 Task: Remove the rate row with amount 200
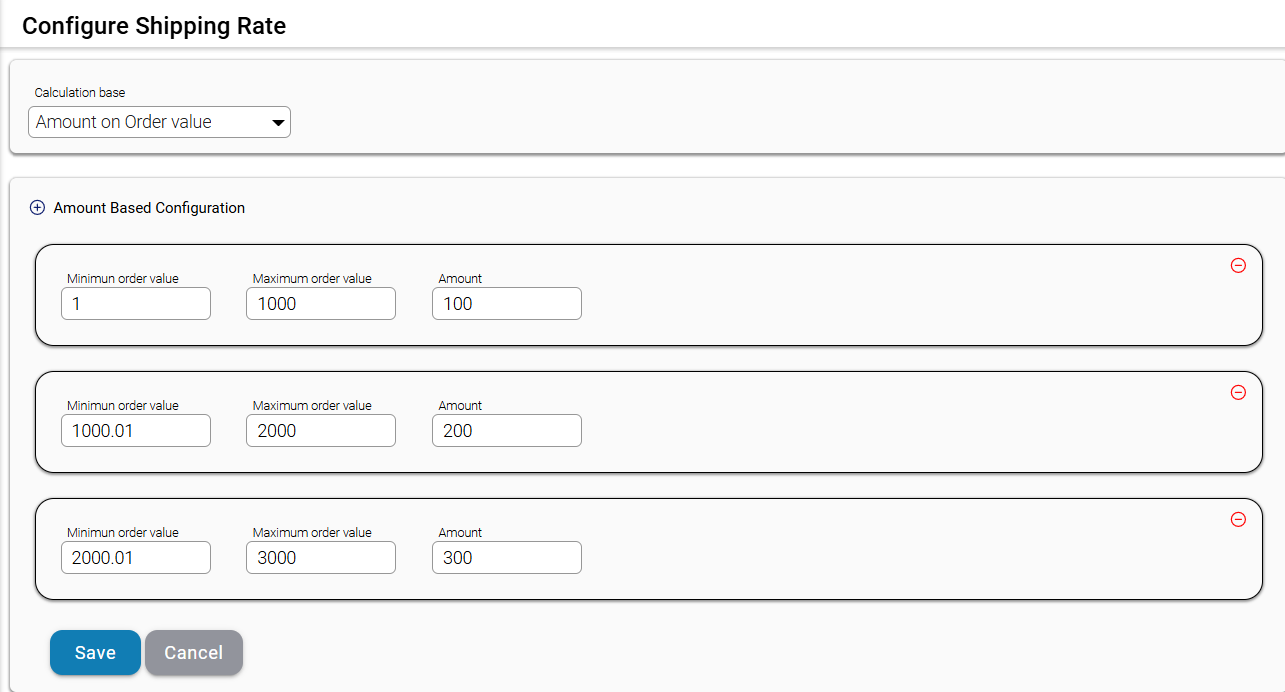pos(1238,393)
